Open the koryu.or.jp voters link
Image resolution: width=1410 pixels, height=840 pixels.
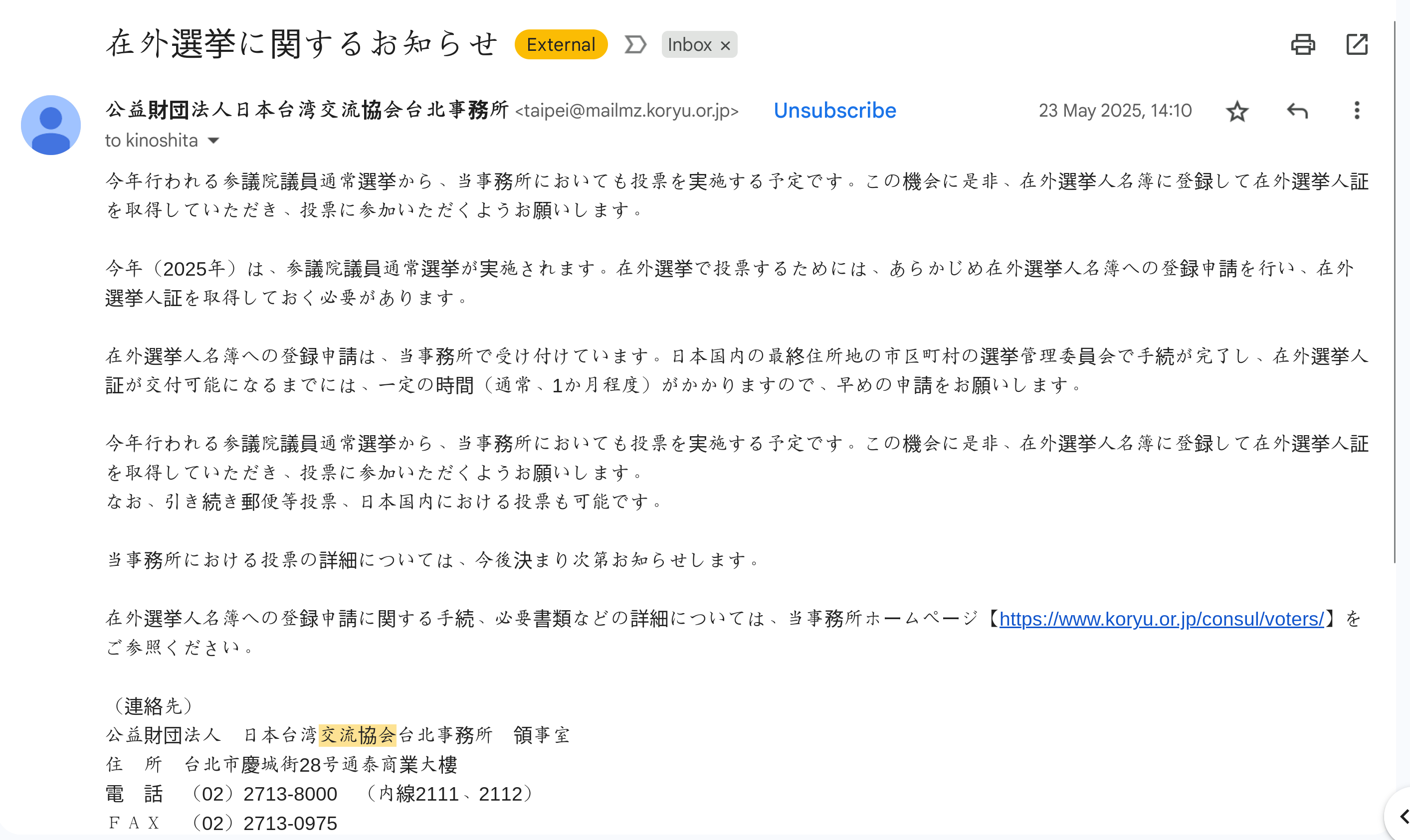tap(1162, 619)
